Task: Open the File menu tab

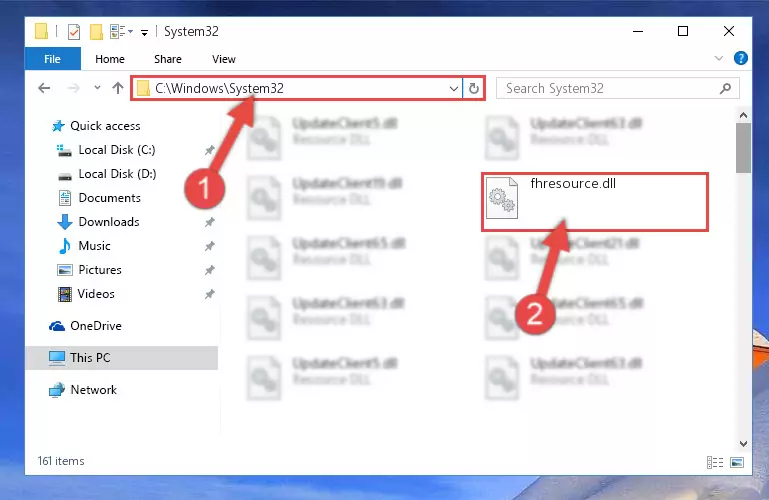Action: pyautogui.click(x=52, y=59)
